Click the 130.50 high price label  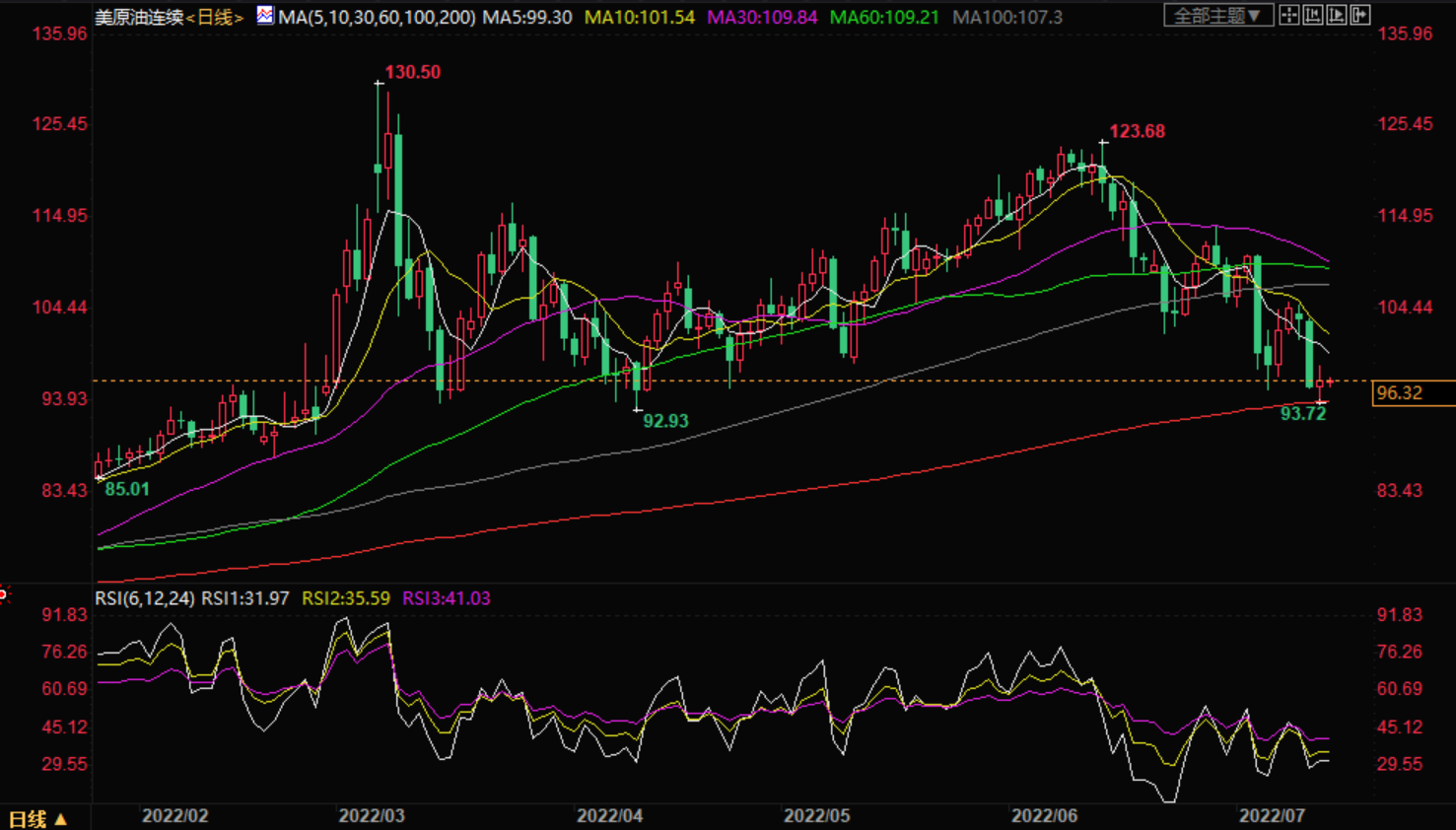click(412, 72)
